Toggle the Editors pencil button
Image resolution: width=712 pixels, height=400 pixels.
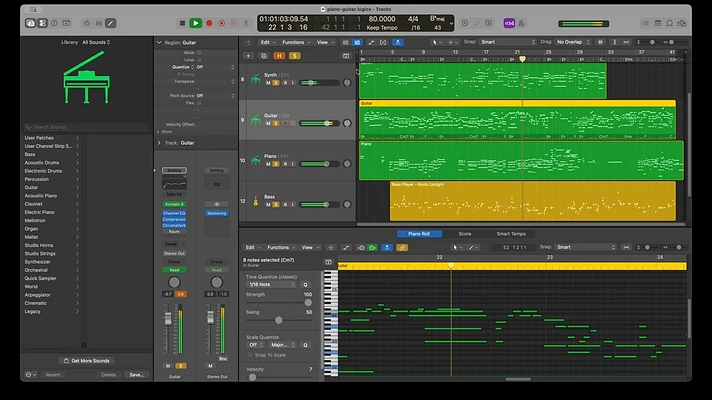[x=111, y=23]
